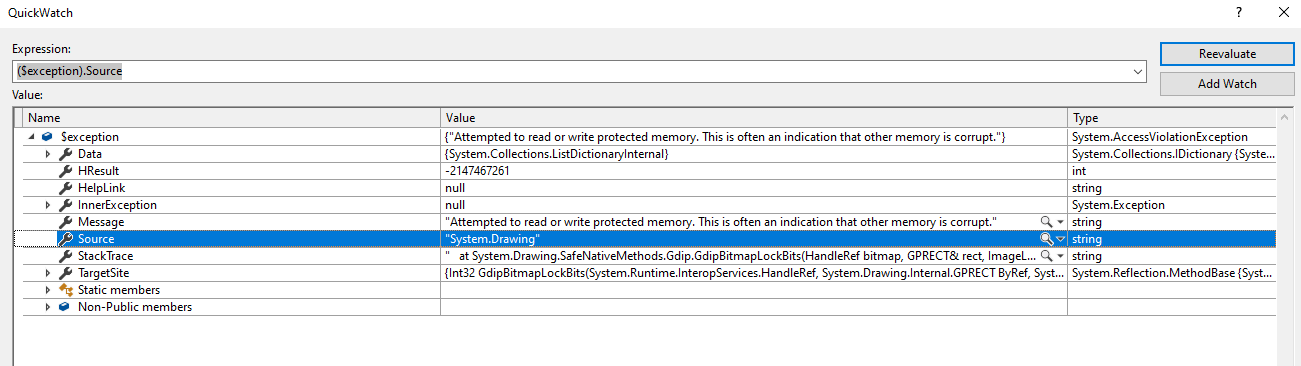Expand the Data property node
Viewport: 1301px width, 366px height.
tap(48, 154)
